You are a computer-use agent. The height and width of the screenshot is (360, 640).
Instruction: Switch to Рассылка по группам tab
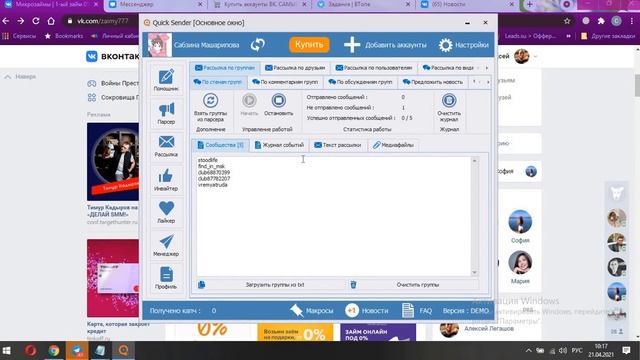(x=225, y=68)
